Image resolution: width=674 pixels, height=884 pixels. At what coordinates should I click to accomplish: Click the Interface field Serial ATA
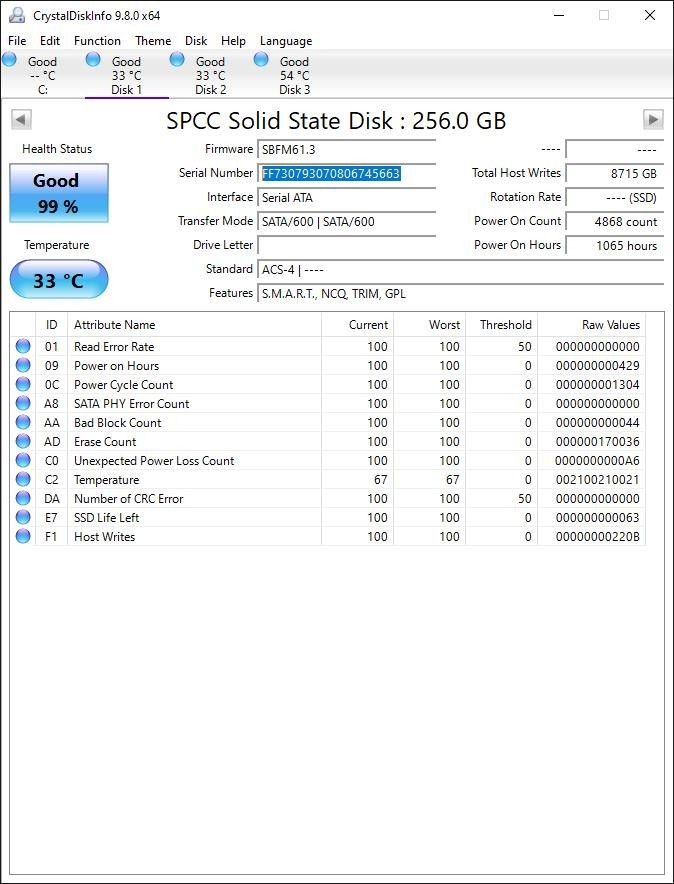[347, 197]
